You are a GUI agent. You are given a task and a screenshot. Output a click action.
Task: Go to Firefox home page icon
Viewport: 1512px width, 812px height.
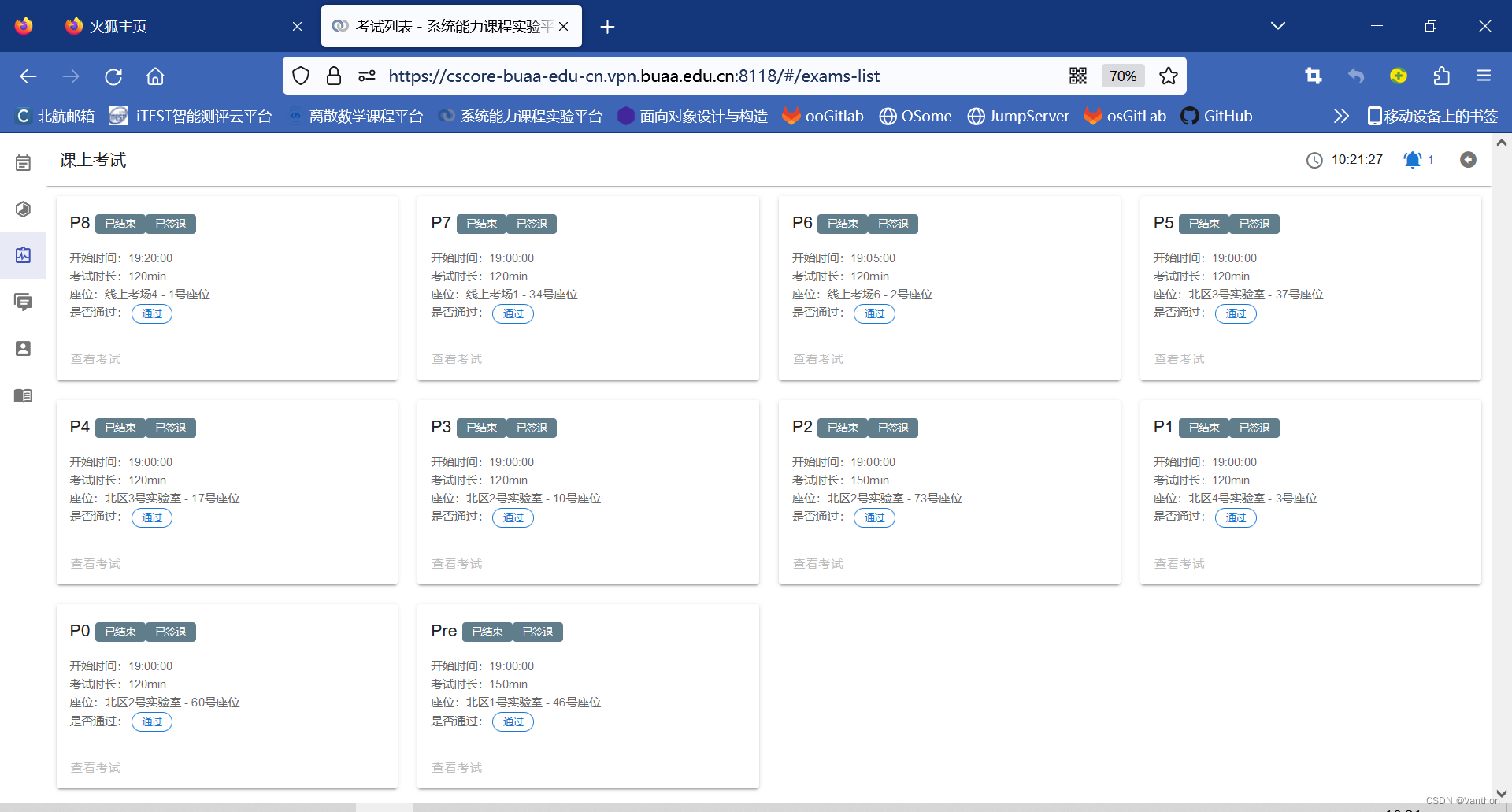(155, 76)
